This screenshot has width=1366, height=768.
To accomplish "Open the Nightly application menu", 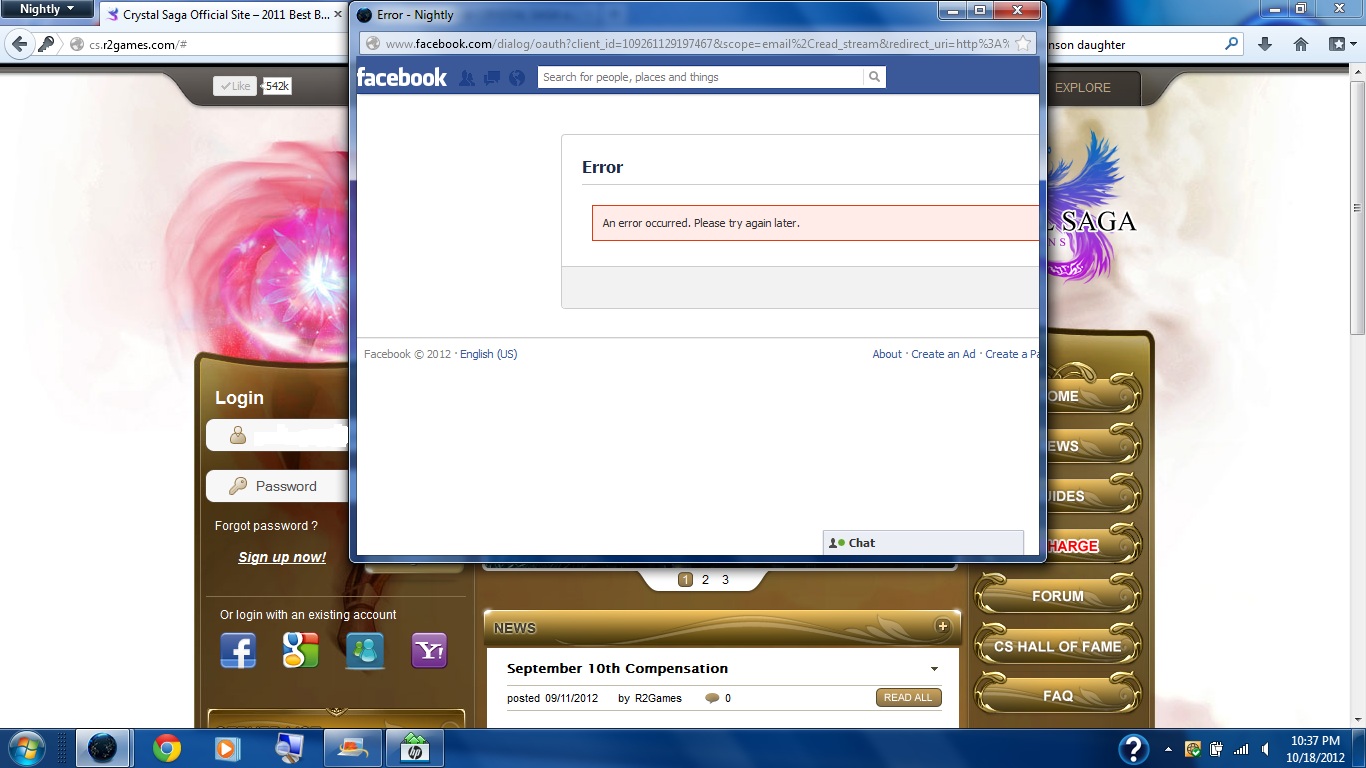I will (x=47, y=9).
